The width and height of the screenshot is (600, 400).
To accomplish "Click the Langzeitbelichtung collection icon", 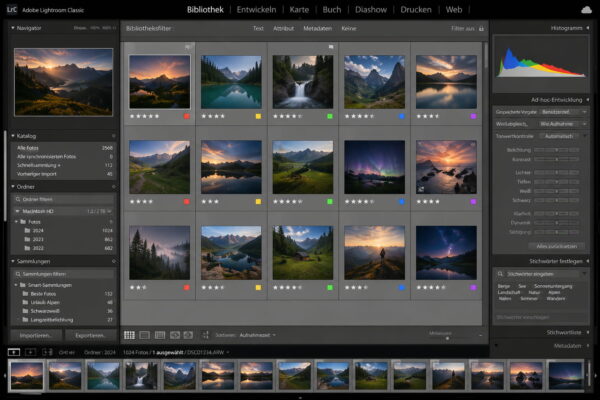I will point(25,320).
